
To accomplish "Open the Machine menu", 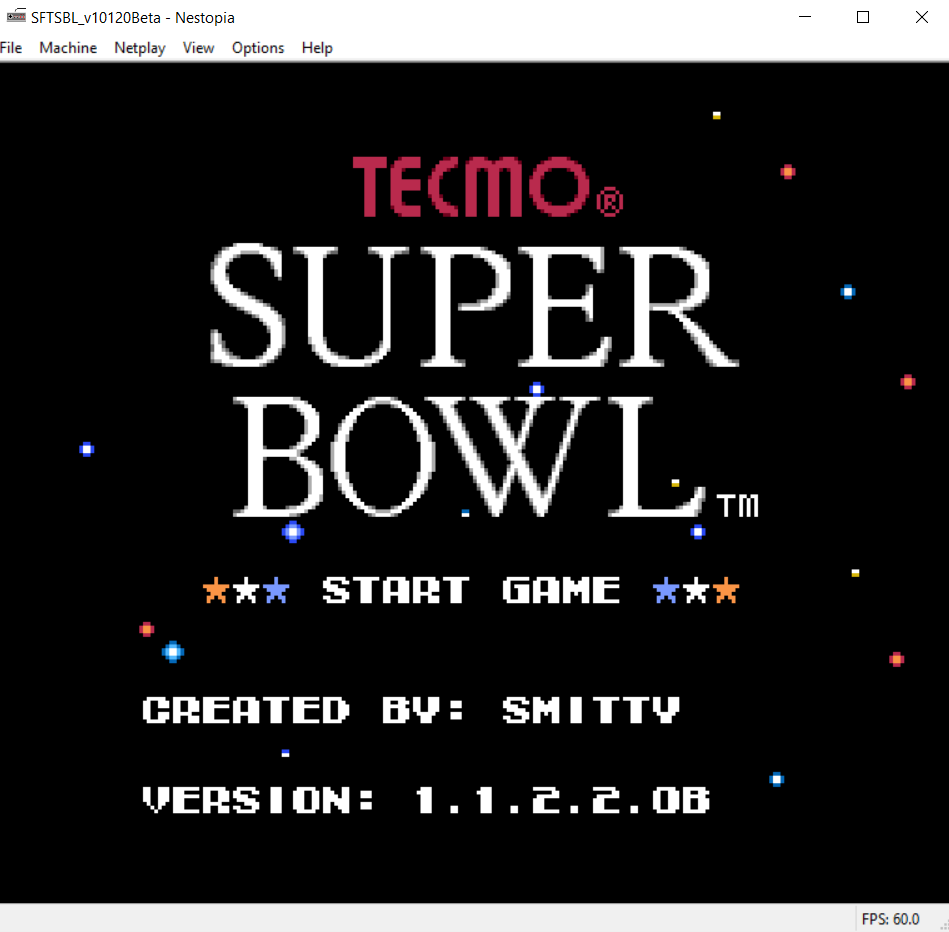I will 68,48.
